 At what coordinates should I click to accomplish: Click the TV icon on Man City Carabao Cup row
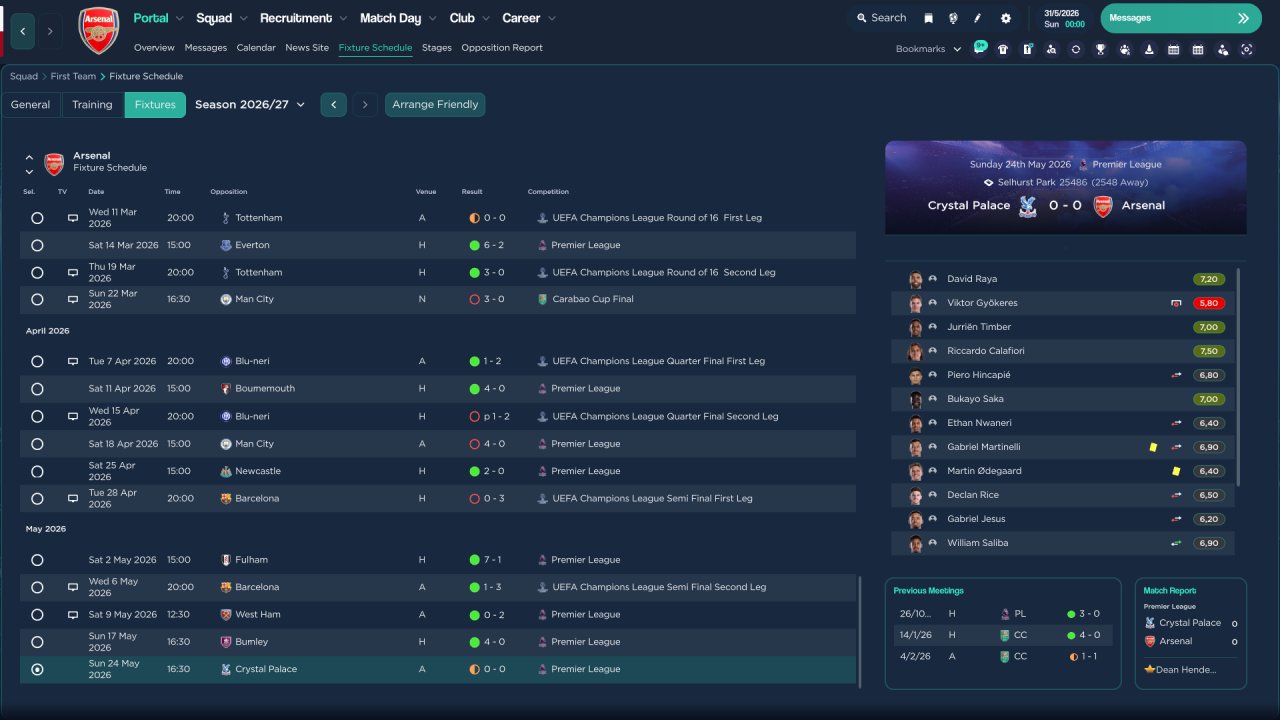pyautogui.click(x=72, y=299)
